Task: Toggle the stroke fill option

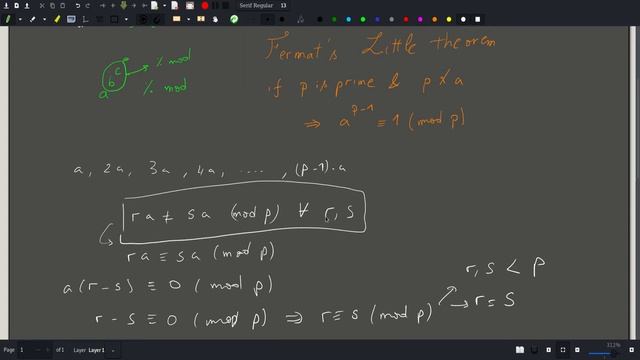Action: click(157, 19)
